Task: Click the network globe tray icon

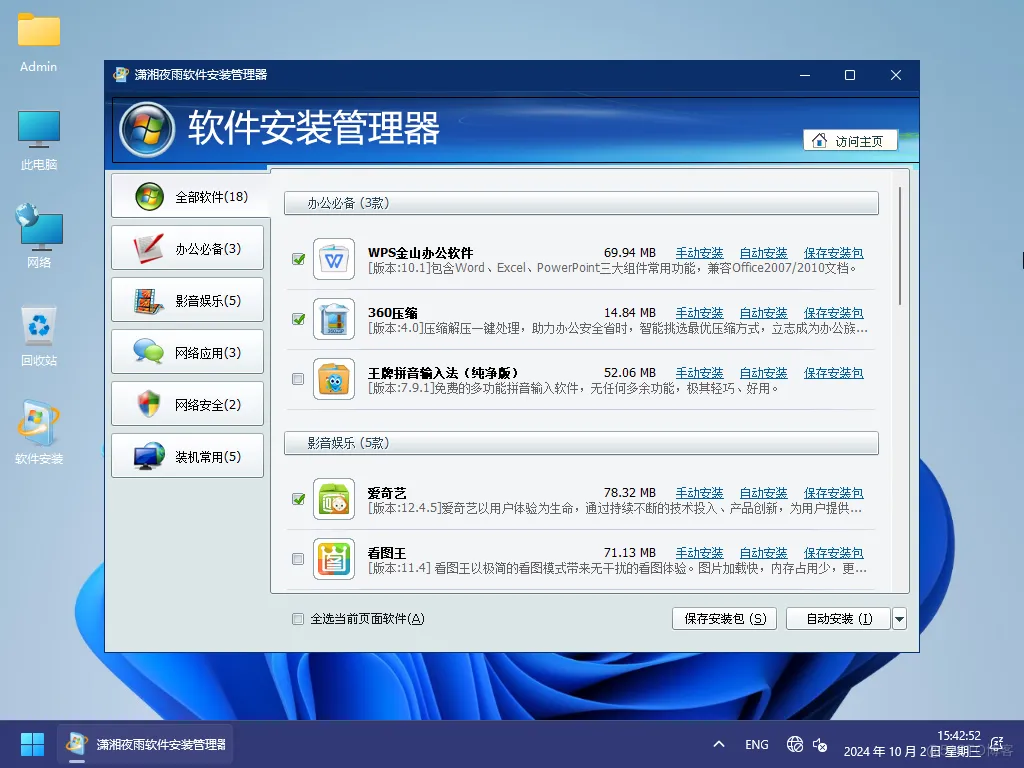Action: [795, 744]
